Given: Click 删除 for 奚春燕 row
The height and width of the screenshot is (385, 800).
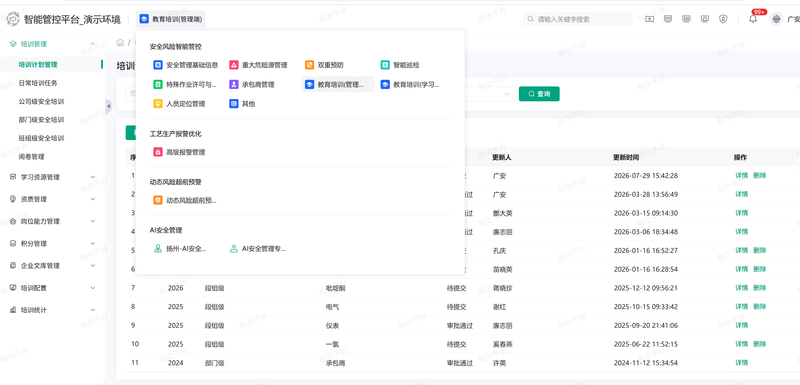Looking at the screenshot, I should 760,344.
